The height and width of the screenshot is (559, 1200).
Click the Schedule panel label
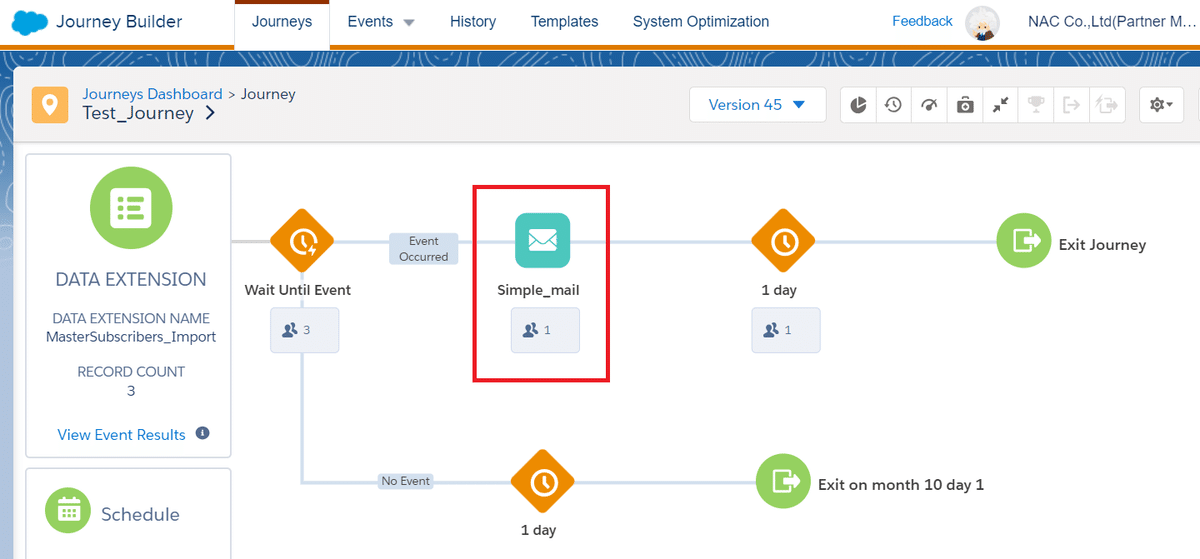pyautogui.click(x=140, y=514)
